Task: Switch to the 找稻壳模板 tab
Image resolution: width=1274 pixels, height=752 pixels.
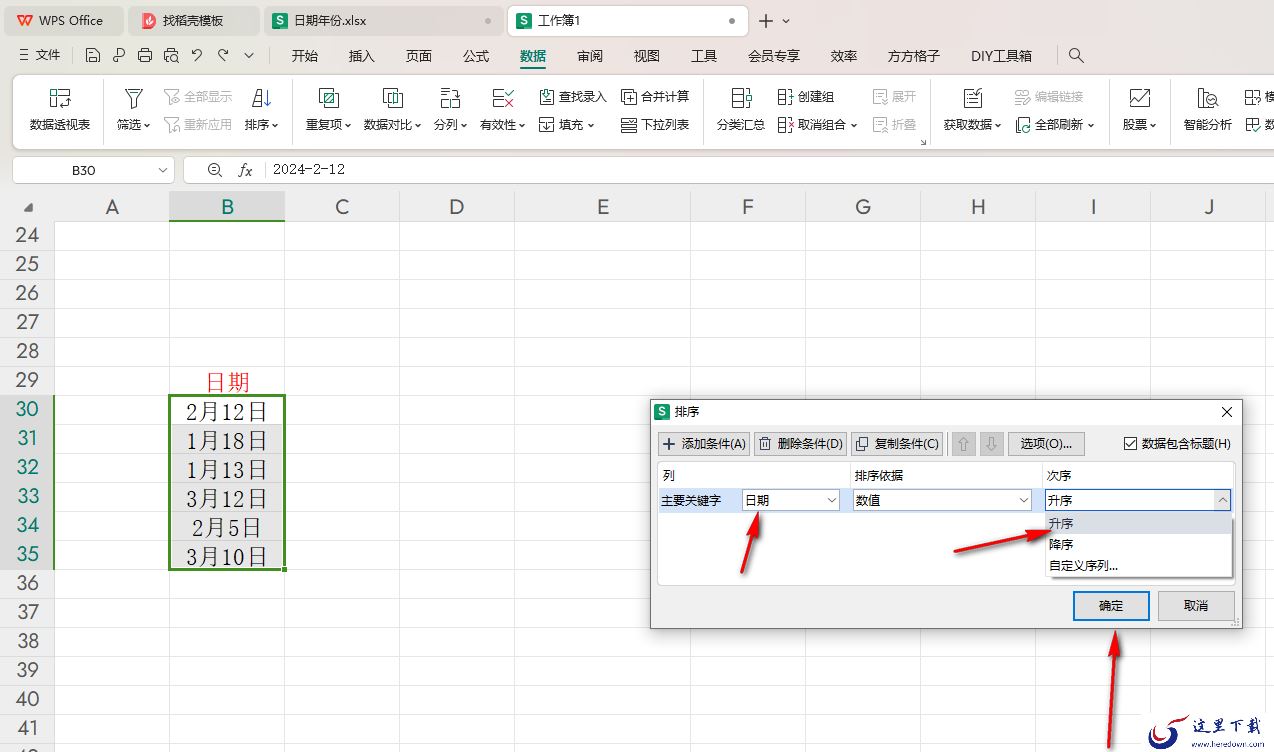Action: coord(194,21)
